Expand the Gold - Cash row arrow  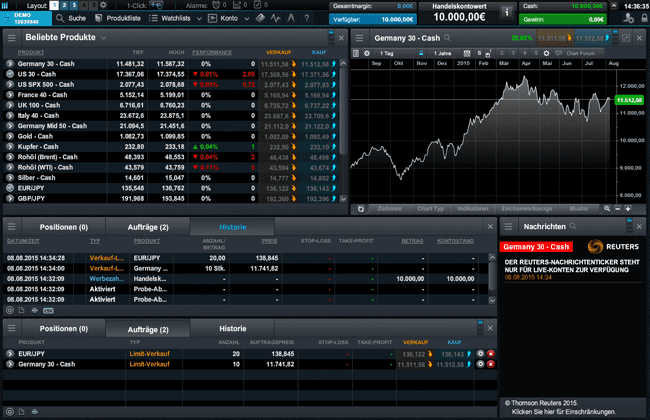pyautogui.click(x=10, y=136)
